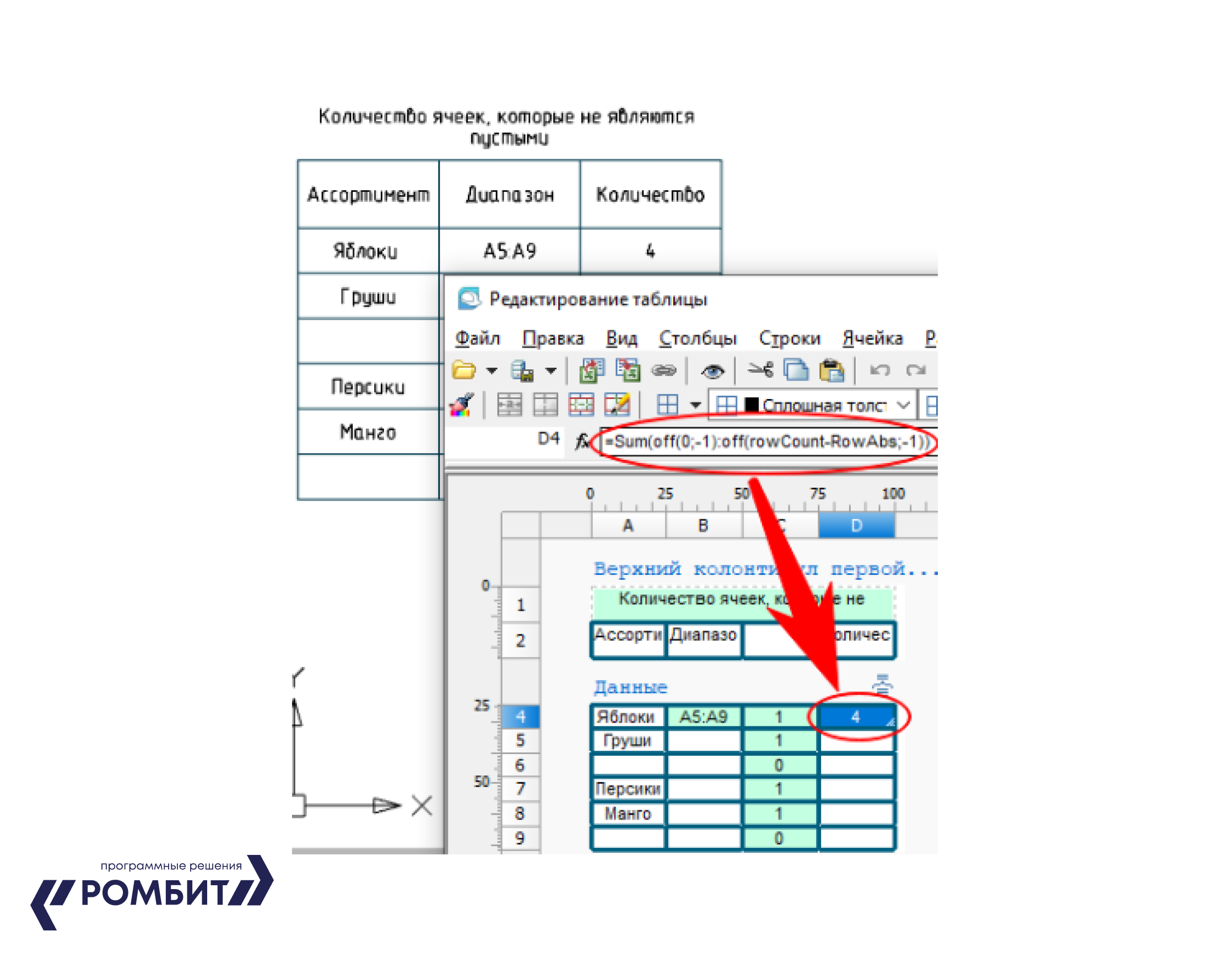This screenshot has width=1232, height=958.
Task: Click the open folder icon
Action: 464,370
